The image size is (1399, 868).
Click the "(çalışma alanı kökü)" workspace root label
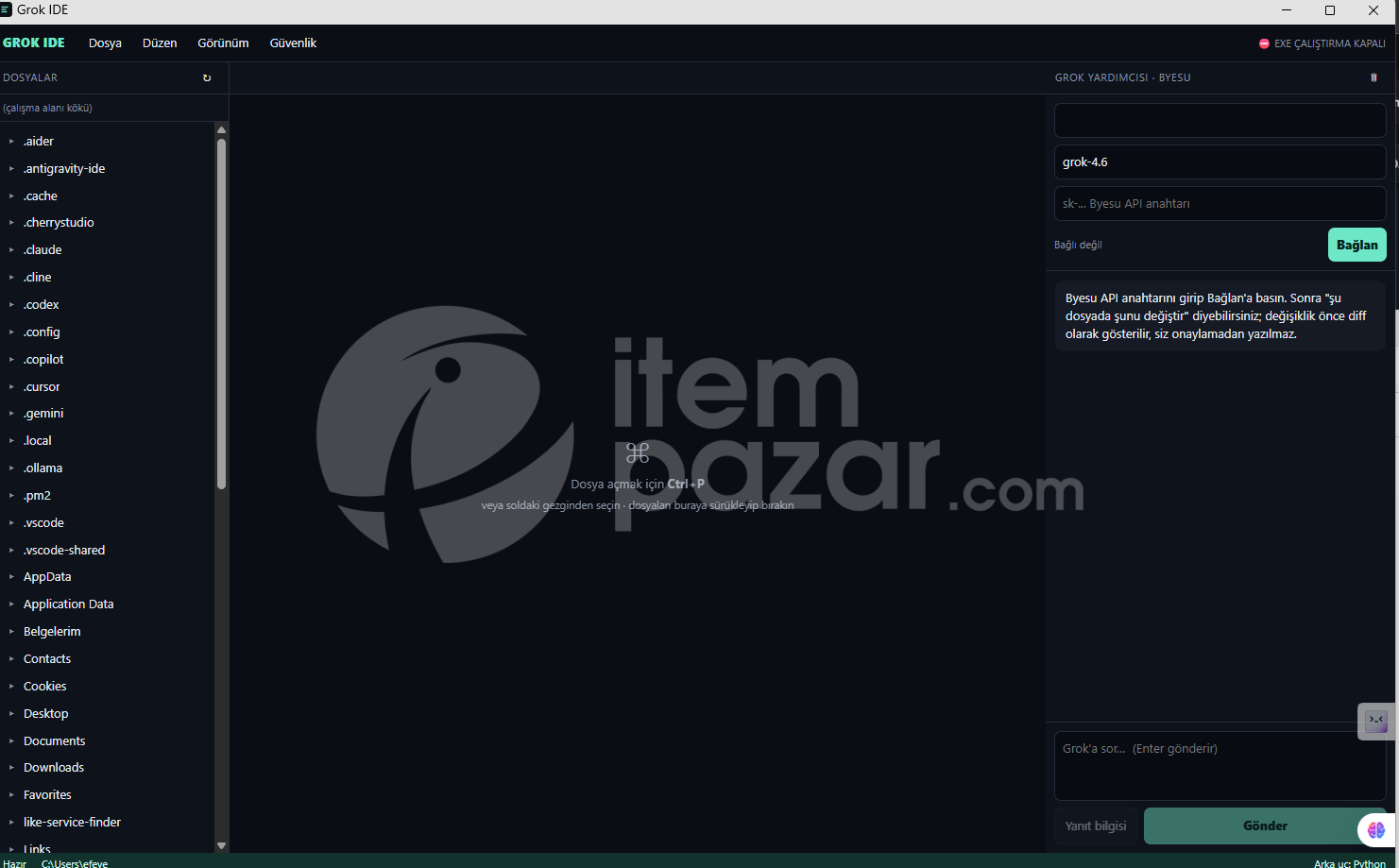click(x=47, y=108)
